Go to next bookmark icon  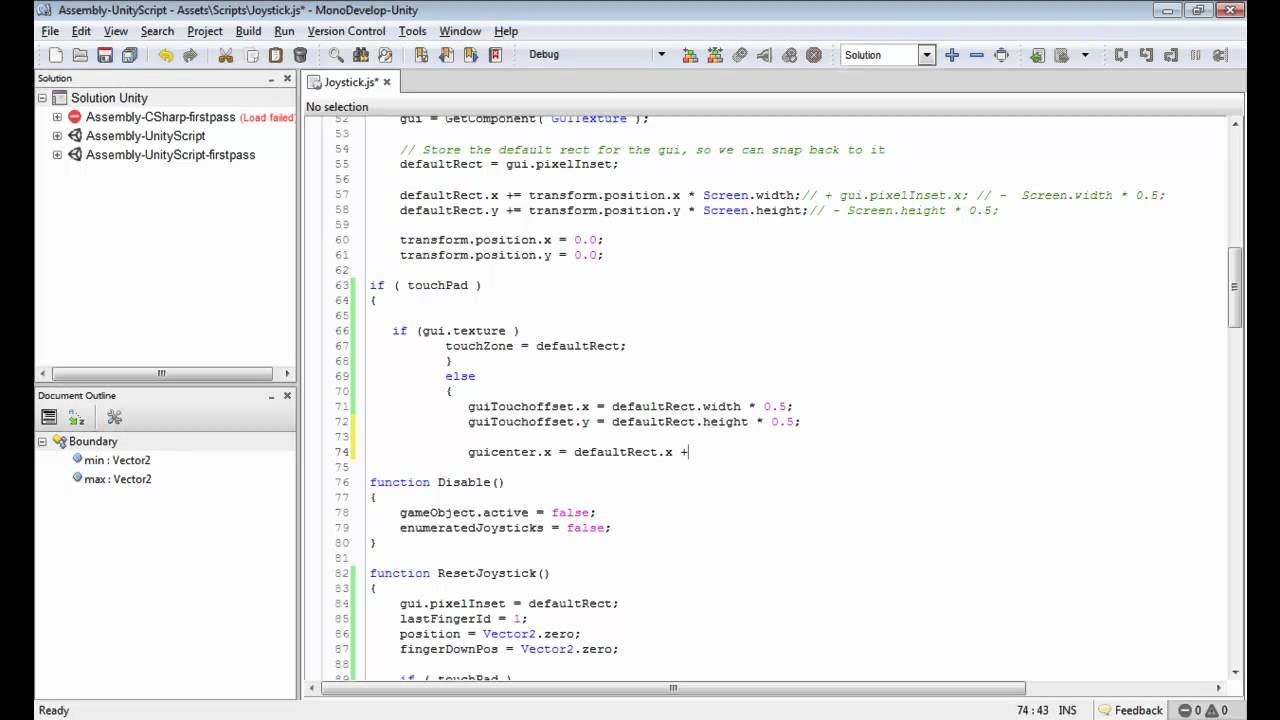pos(470,55)
